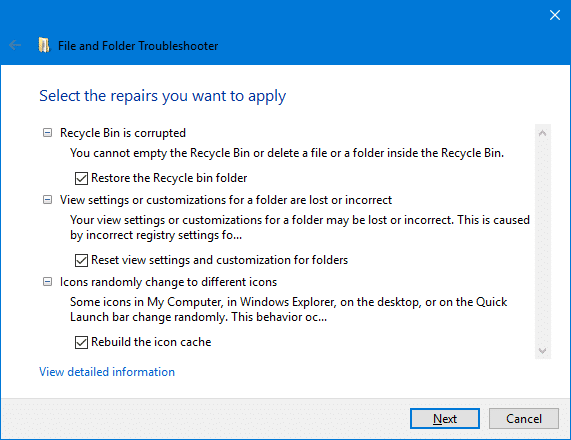
Task: Click the scrollbar track in repairs list
Action: pos(543,241)
